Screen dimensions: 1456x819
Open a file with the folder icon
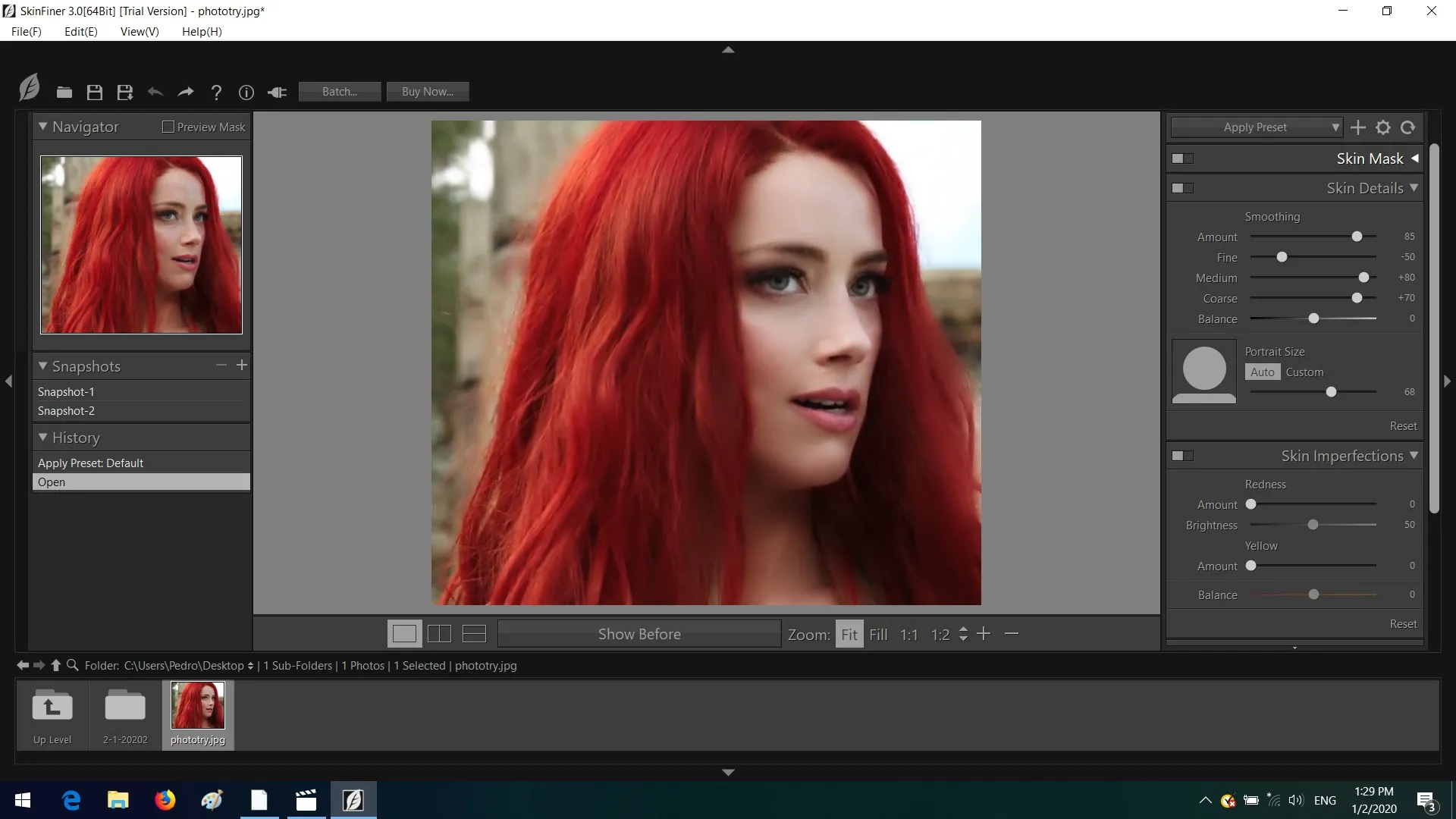pos(64,93)
